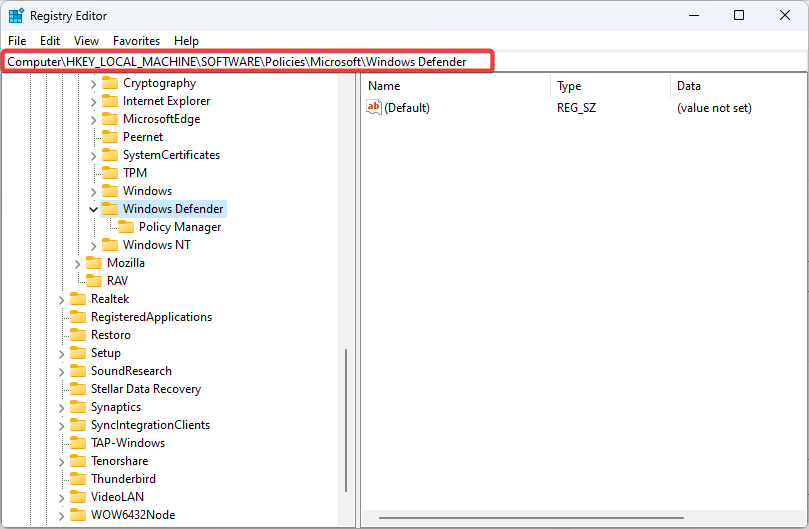Image resolution: width=809 pixels, height=529 pixels.
Task: Select the TPM folder icon
Action: [x=110, y=172]
